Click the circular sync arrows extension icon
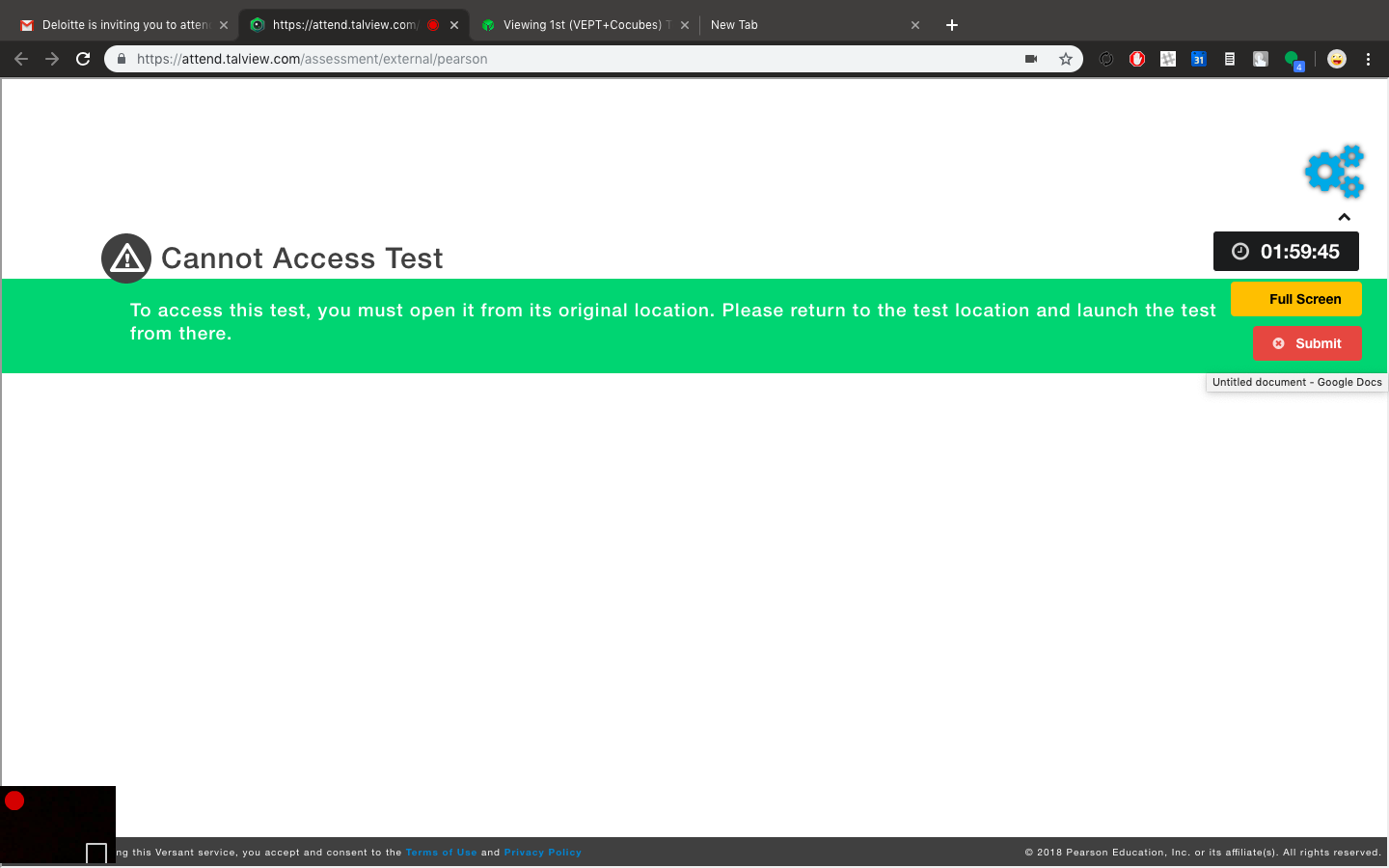Screen dimensions: 1389x868 pyautogui.click(x=1106, y=59)
